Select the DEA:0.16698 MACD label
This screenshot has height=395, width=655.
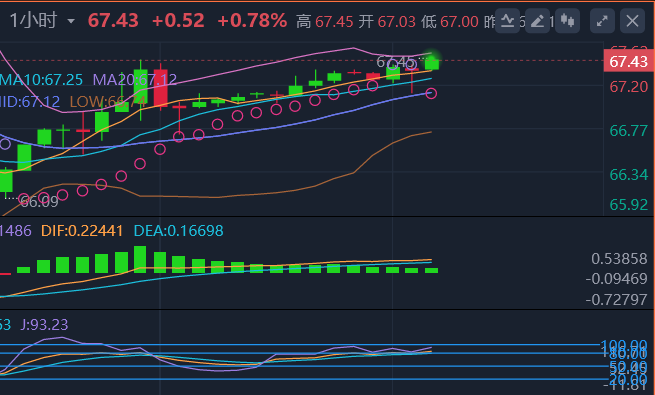178,230
